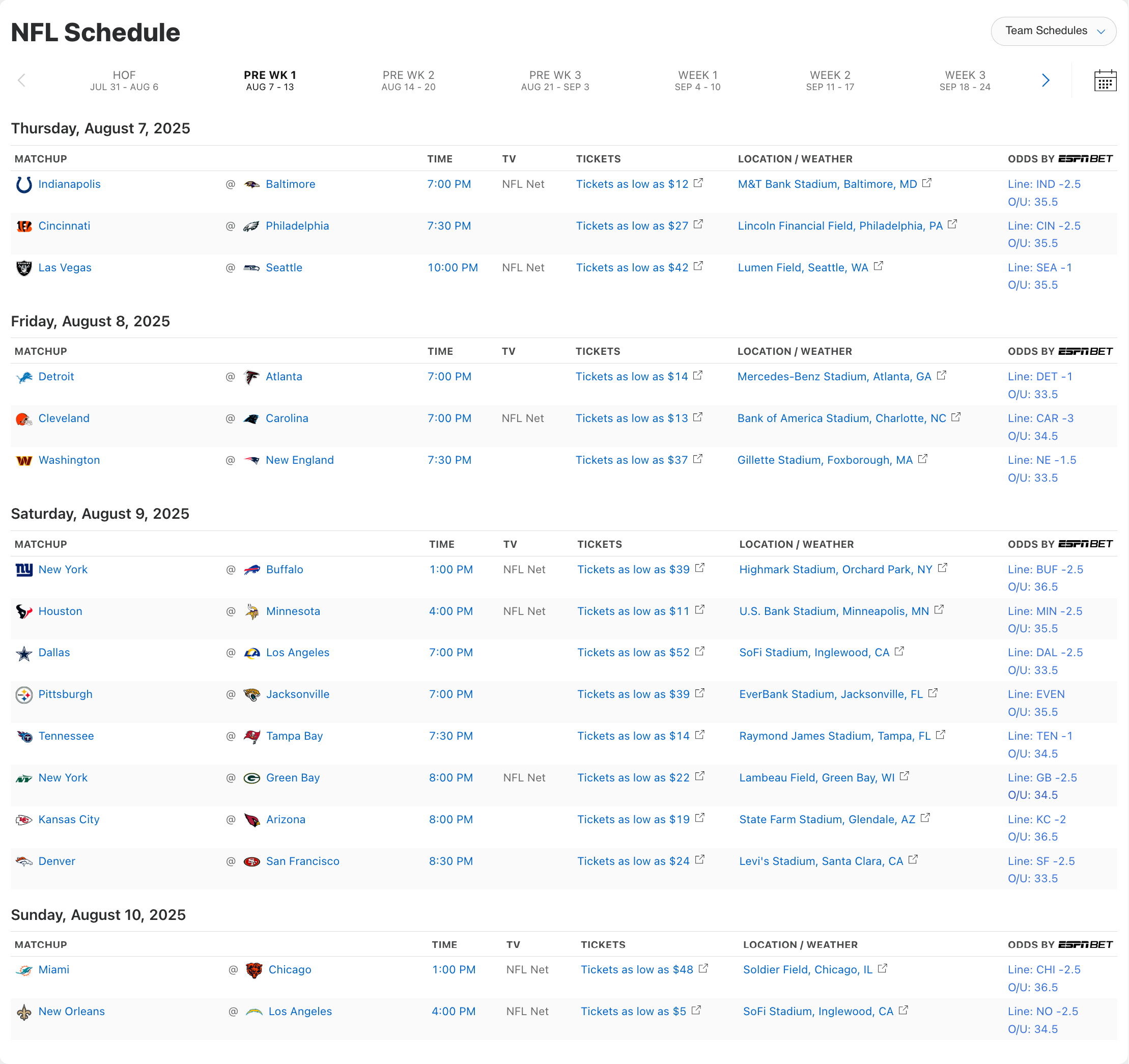The width and height of the screenshot is (1129, 1064).
Task: Click the Line: IND -2.5 odds
Action: point(1044,185)
